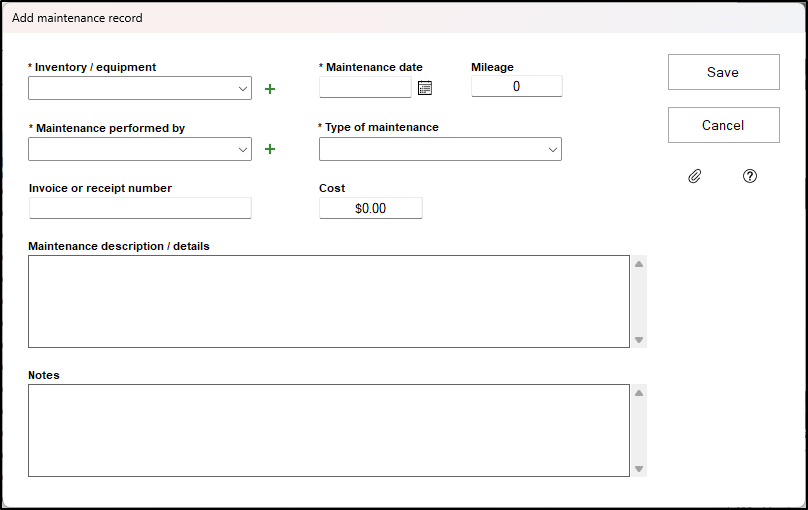Click the Notes box scroll down arrow
808x510 pixels.
(639, 469)
